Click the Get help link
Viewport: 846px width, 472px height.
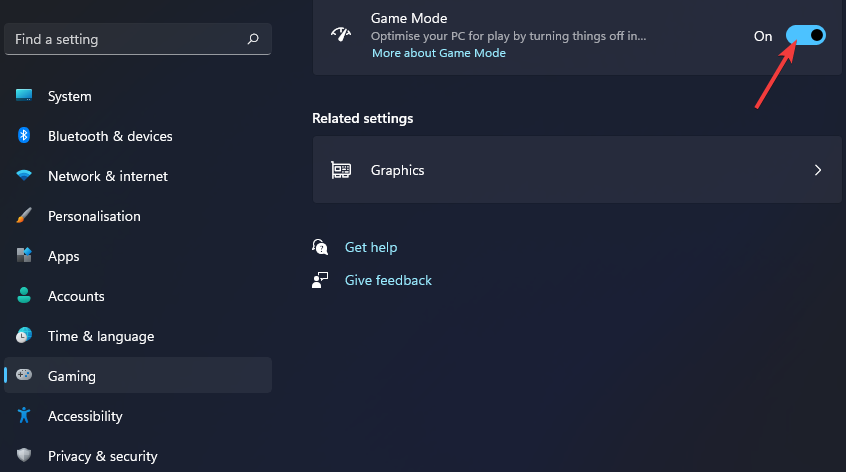click(371, 247)
